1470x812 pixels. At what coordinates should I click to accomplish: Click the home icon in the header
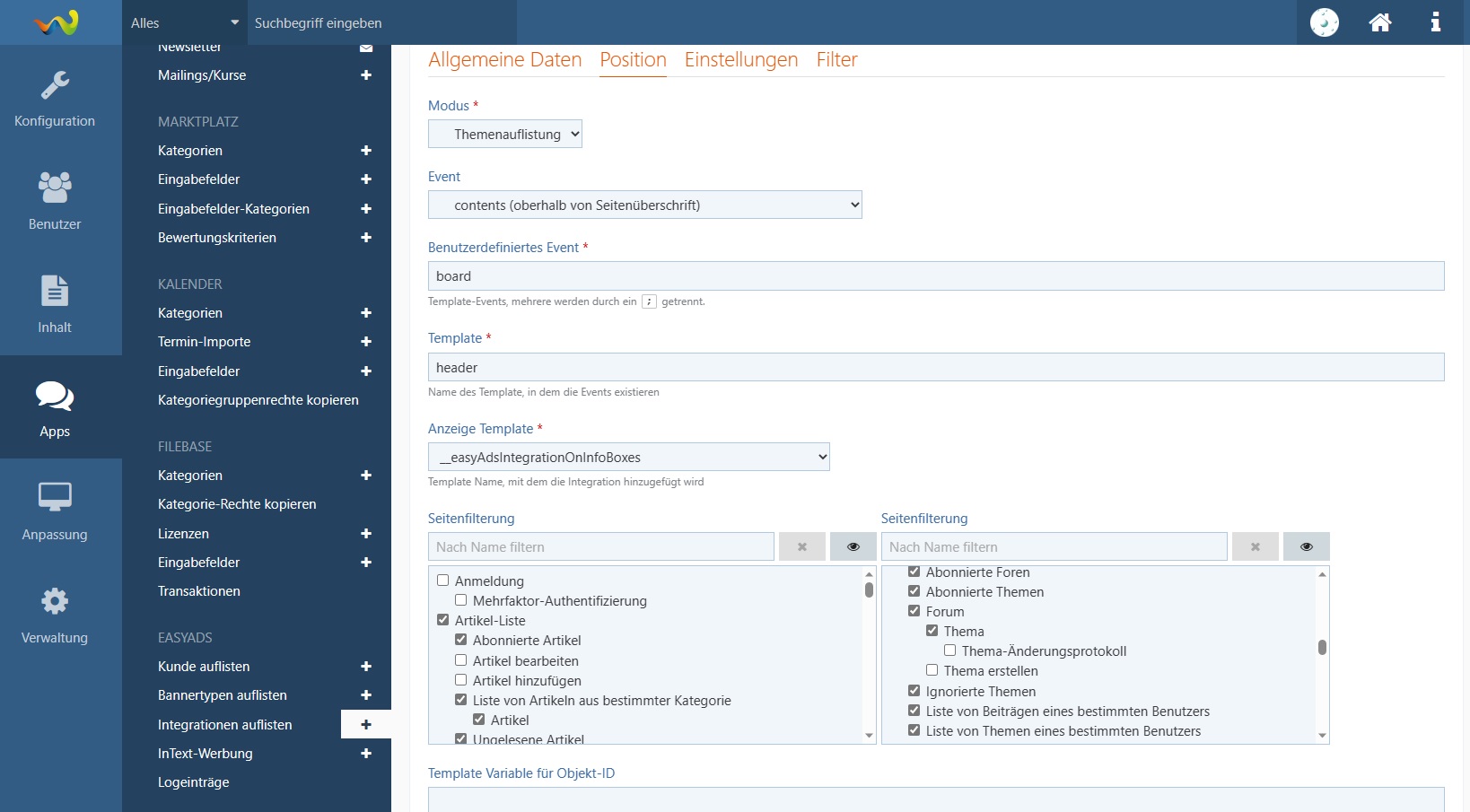pyautogui.click(x=1380, y=22)
